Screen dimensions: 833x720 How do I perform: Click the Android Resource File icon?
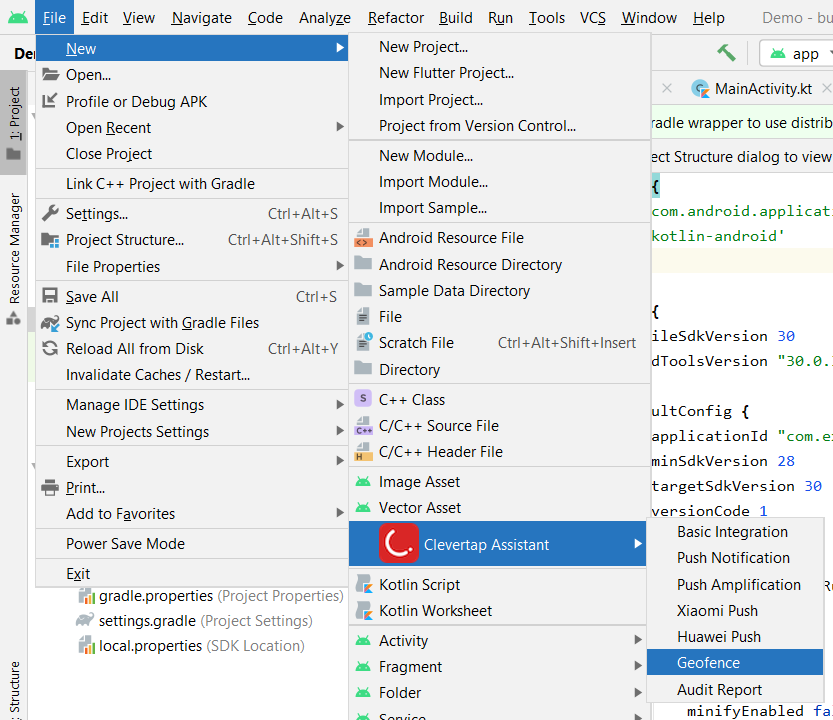[x=363, y=238]
